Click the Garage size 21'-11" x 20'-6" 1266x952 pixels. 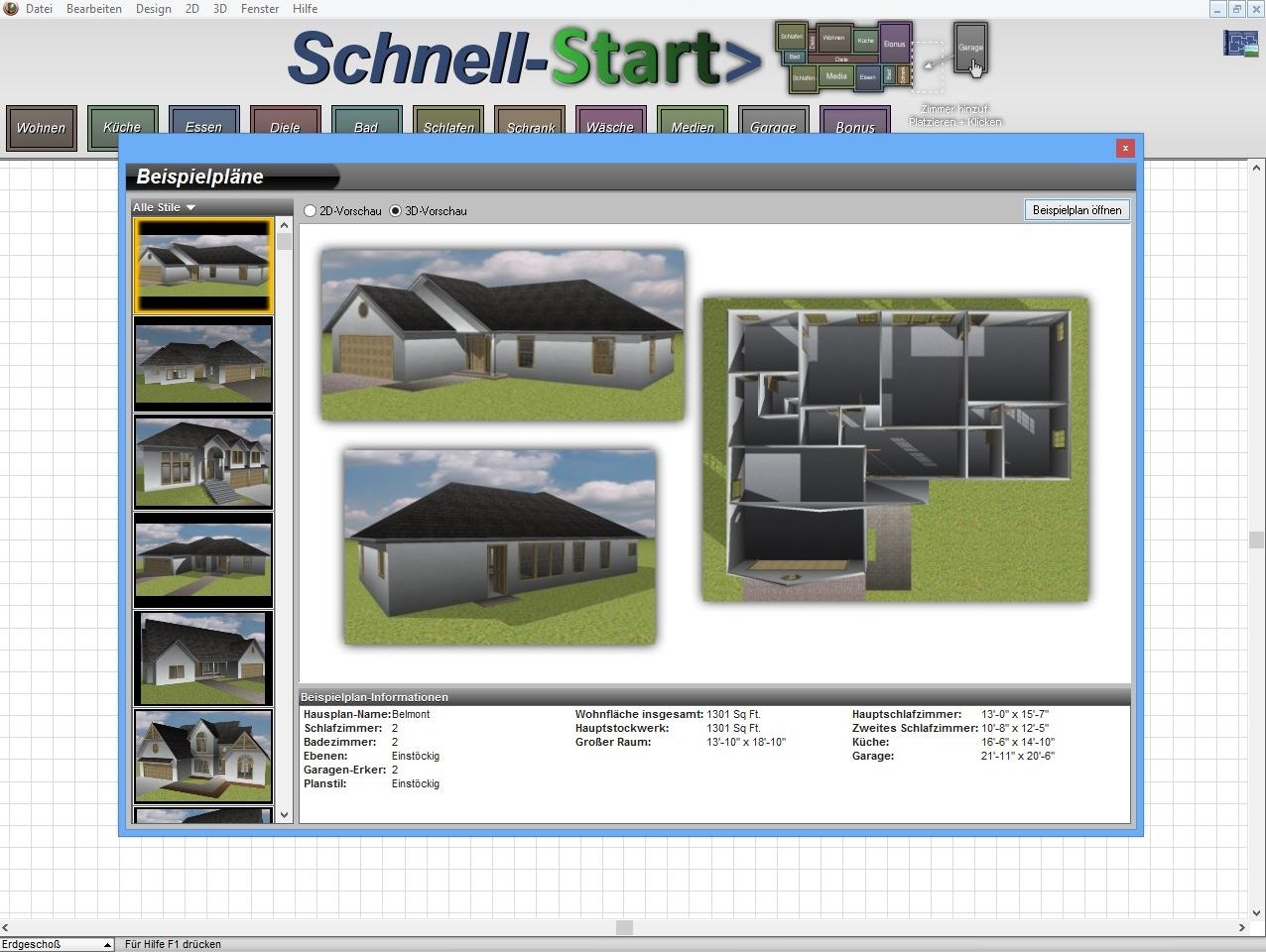coord(1018,756)
